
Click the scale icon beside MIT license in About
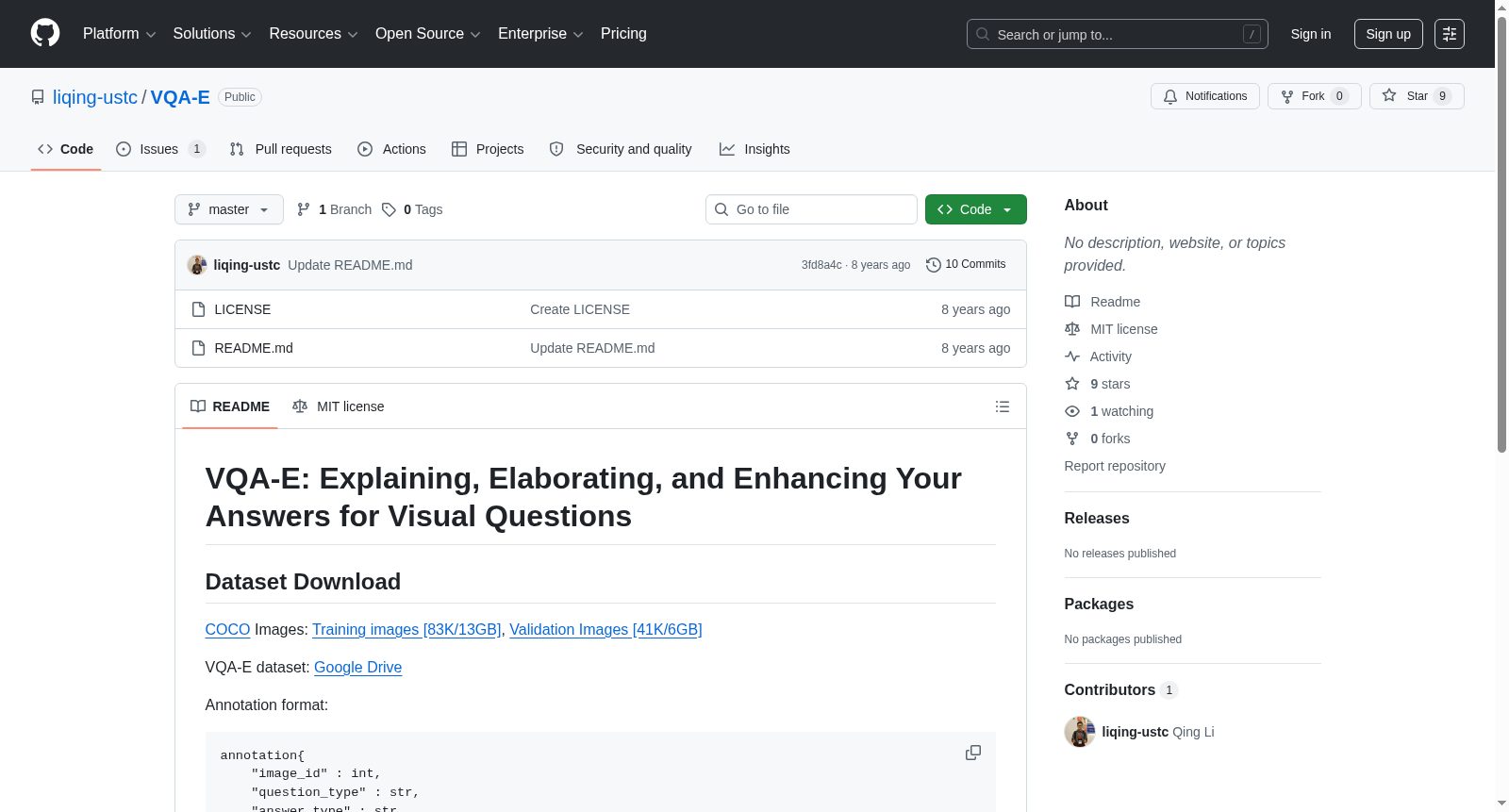[1072, 329]
